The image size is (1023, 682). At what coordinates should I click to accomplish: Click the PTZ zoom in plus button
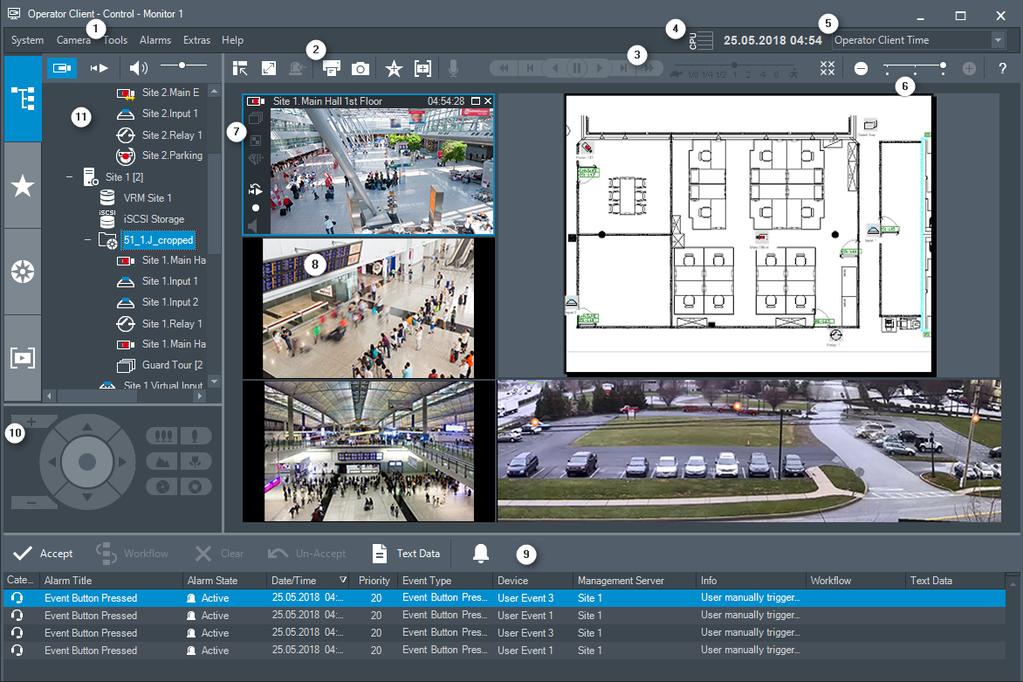click(31, 422)
